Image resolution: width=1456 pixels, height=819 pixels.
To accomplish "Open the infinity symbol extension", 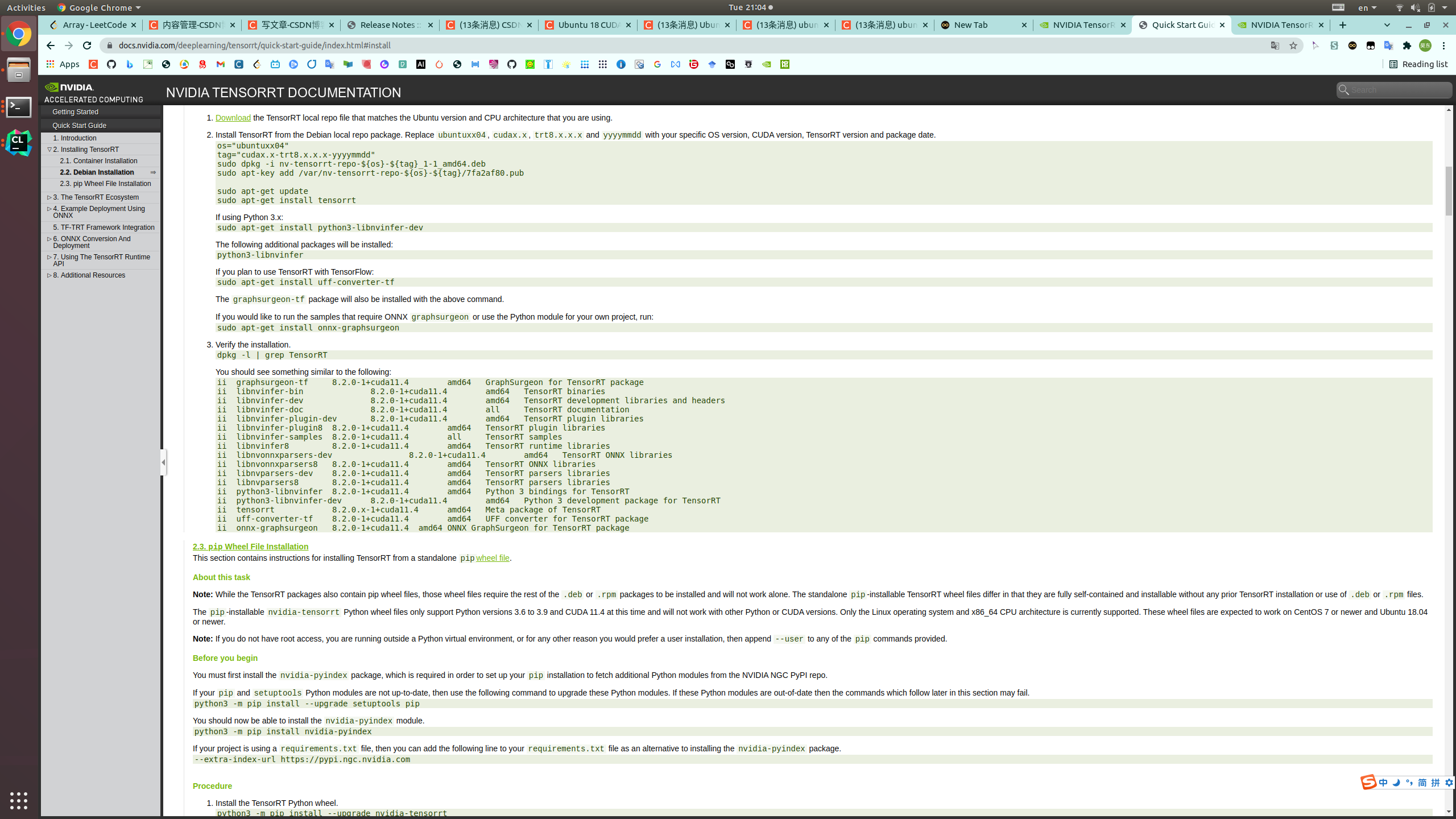I will [1352, 45].
